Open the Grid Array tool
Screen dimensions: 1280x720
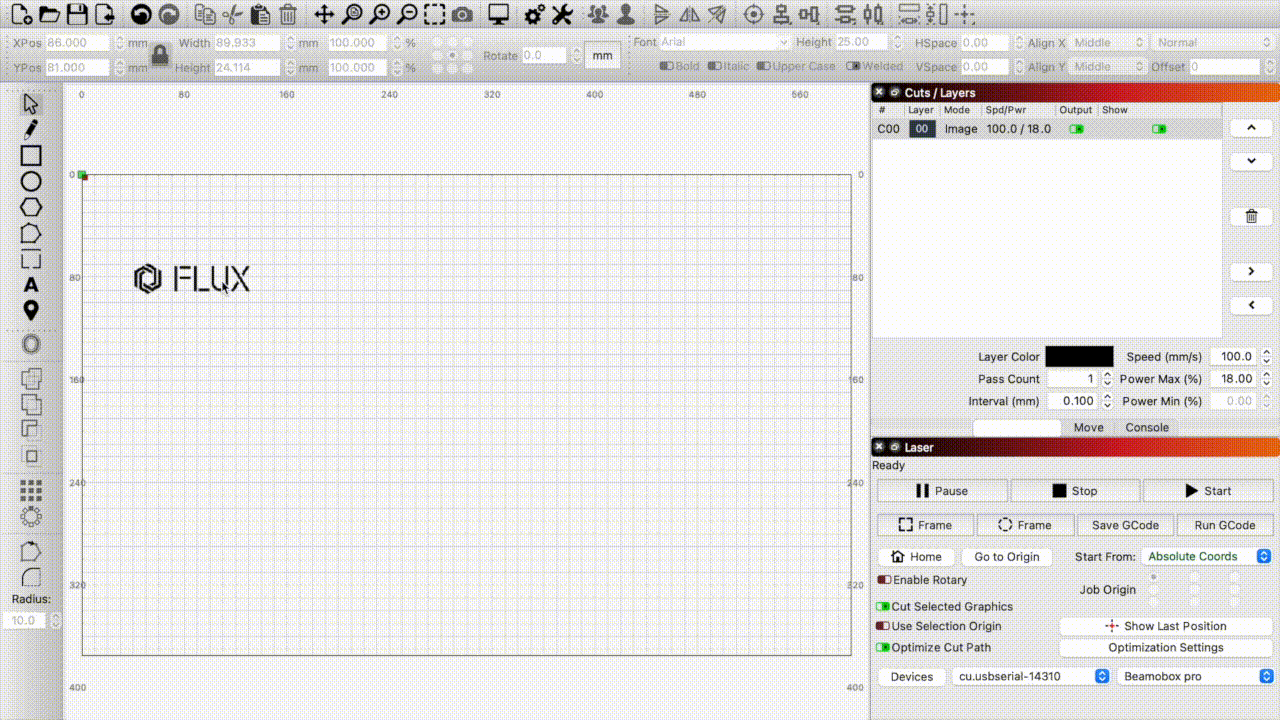pyautogui.click(x=31, y=490)
